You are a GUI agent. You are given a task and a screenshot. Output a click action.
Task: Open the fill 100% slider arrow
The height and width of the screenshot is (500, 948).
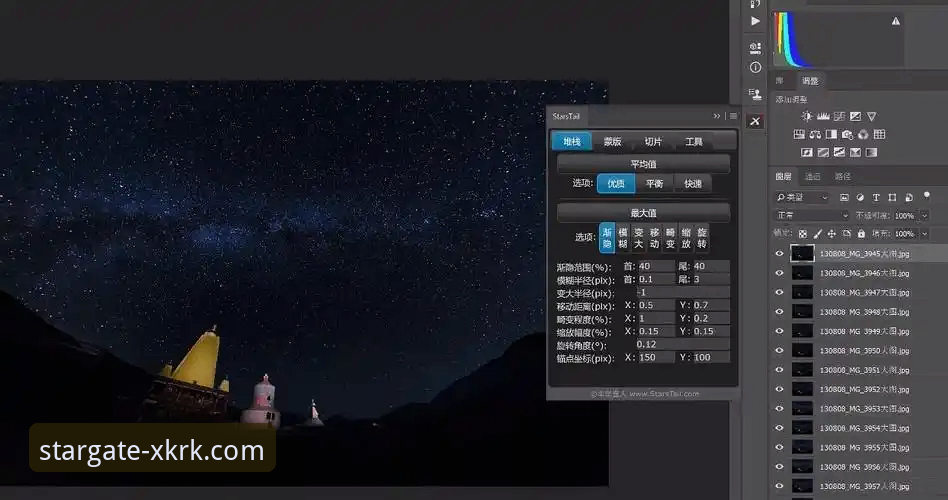pyautogui.click(x=924, y=233)
